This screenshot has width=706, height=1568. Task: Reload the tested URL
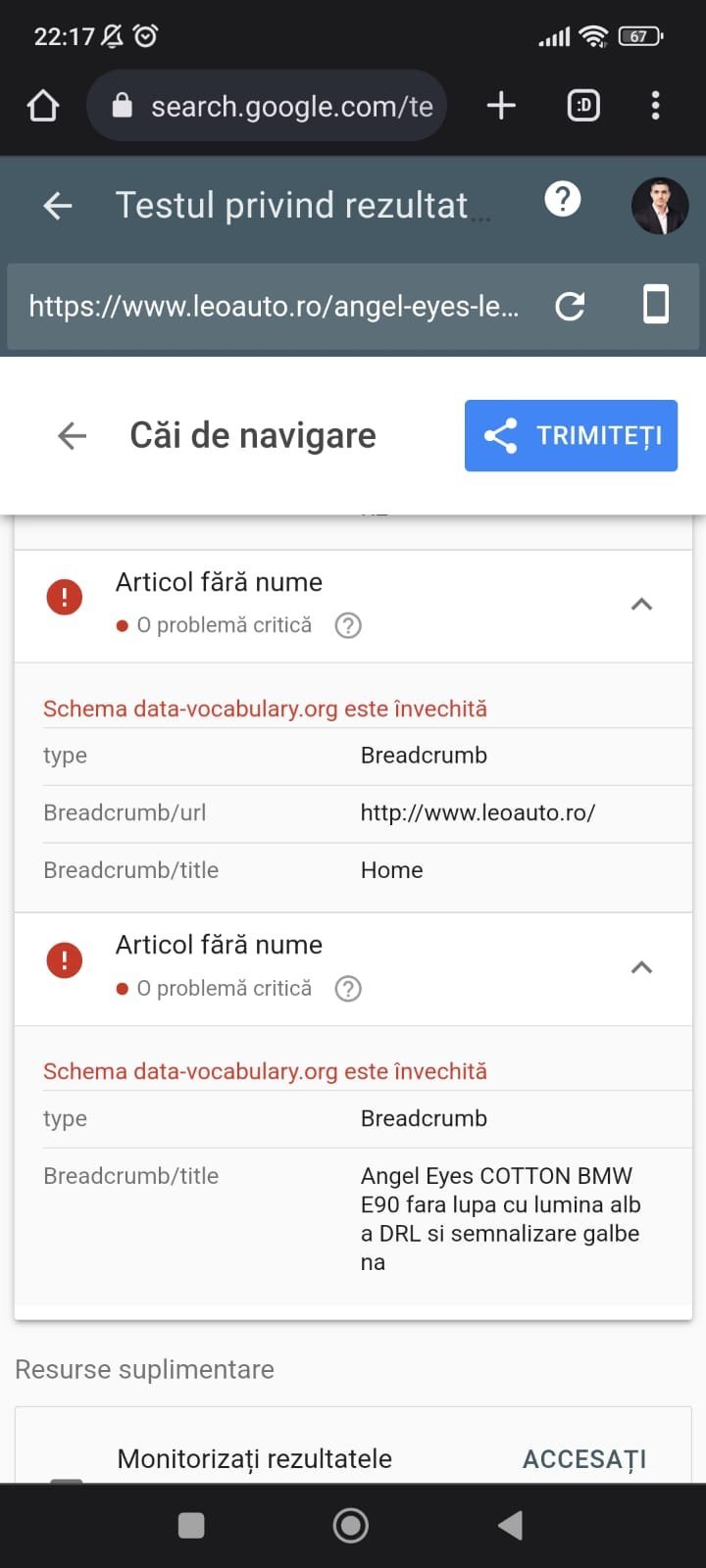[570, 307]
